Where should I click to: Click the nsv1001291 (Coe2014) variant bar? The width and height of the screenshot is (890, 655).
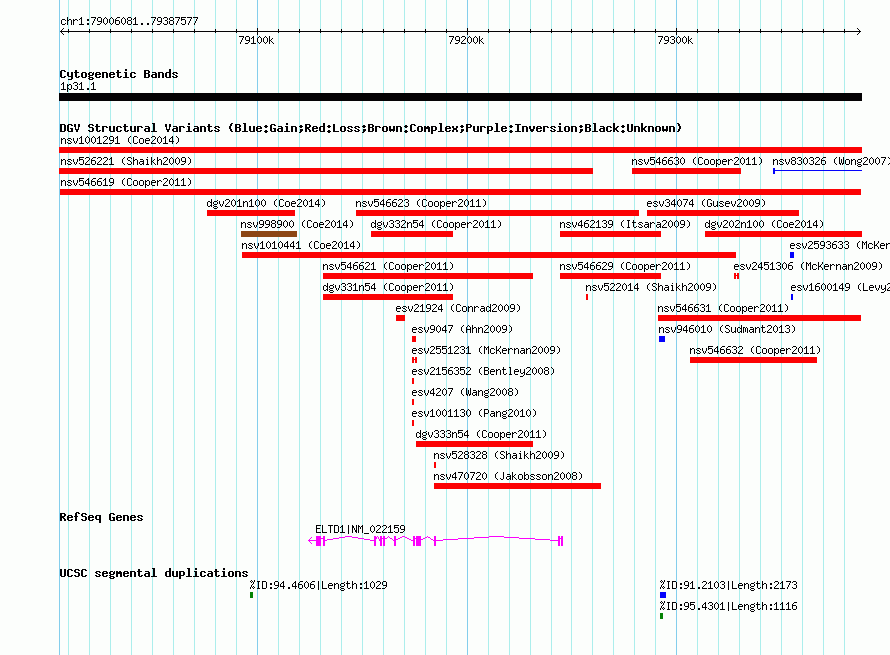tap(460, 150)
